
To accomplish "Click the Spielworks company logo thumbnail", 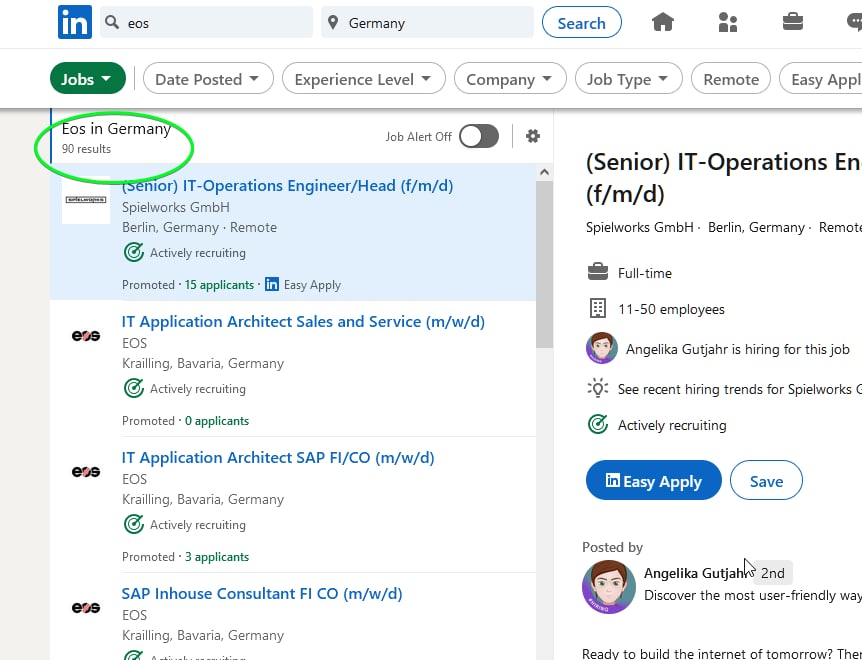I will 86,200.
